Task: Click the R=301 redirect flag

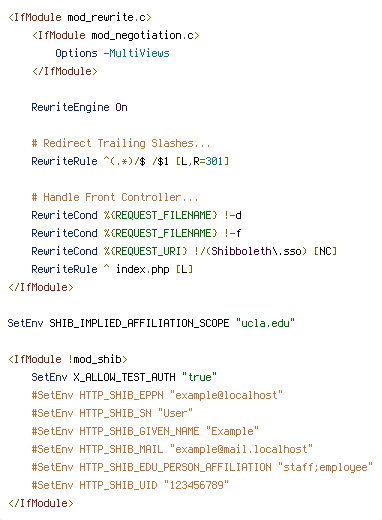Action: tap(208, 161)
